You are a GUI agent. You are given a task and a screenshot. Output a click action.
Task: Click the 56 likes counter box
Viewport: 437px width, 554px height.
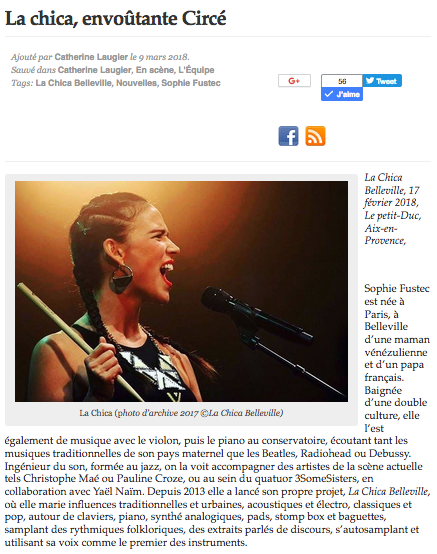pyautogui.click(x=342, y=81)
